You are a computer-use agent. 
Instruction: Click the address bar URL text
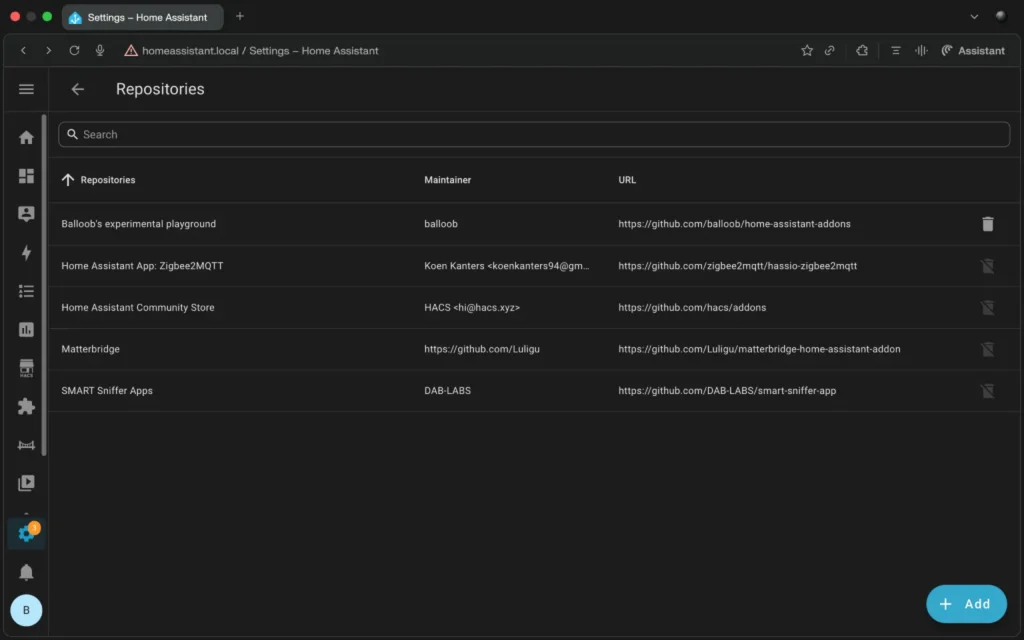click(x=260, y=50)
